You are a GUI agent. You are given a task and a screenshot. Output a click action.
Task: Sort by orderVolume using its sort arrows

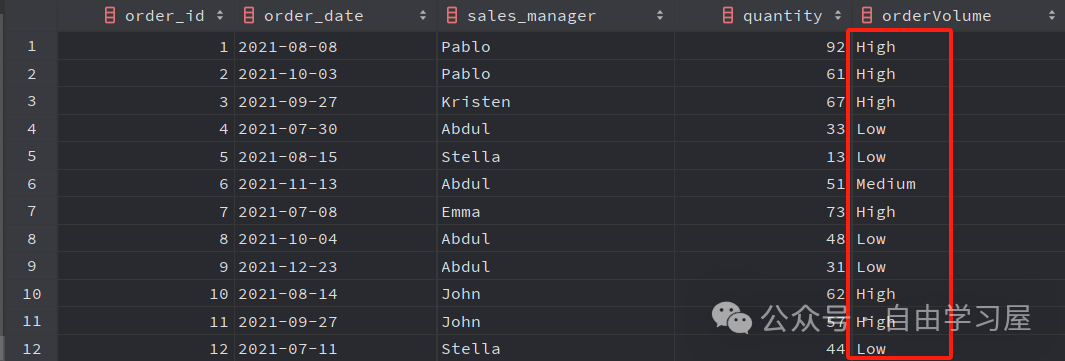tap(1051, 16)
